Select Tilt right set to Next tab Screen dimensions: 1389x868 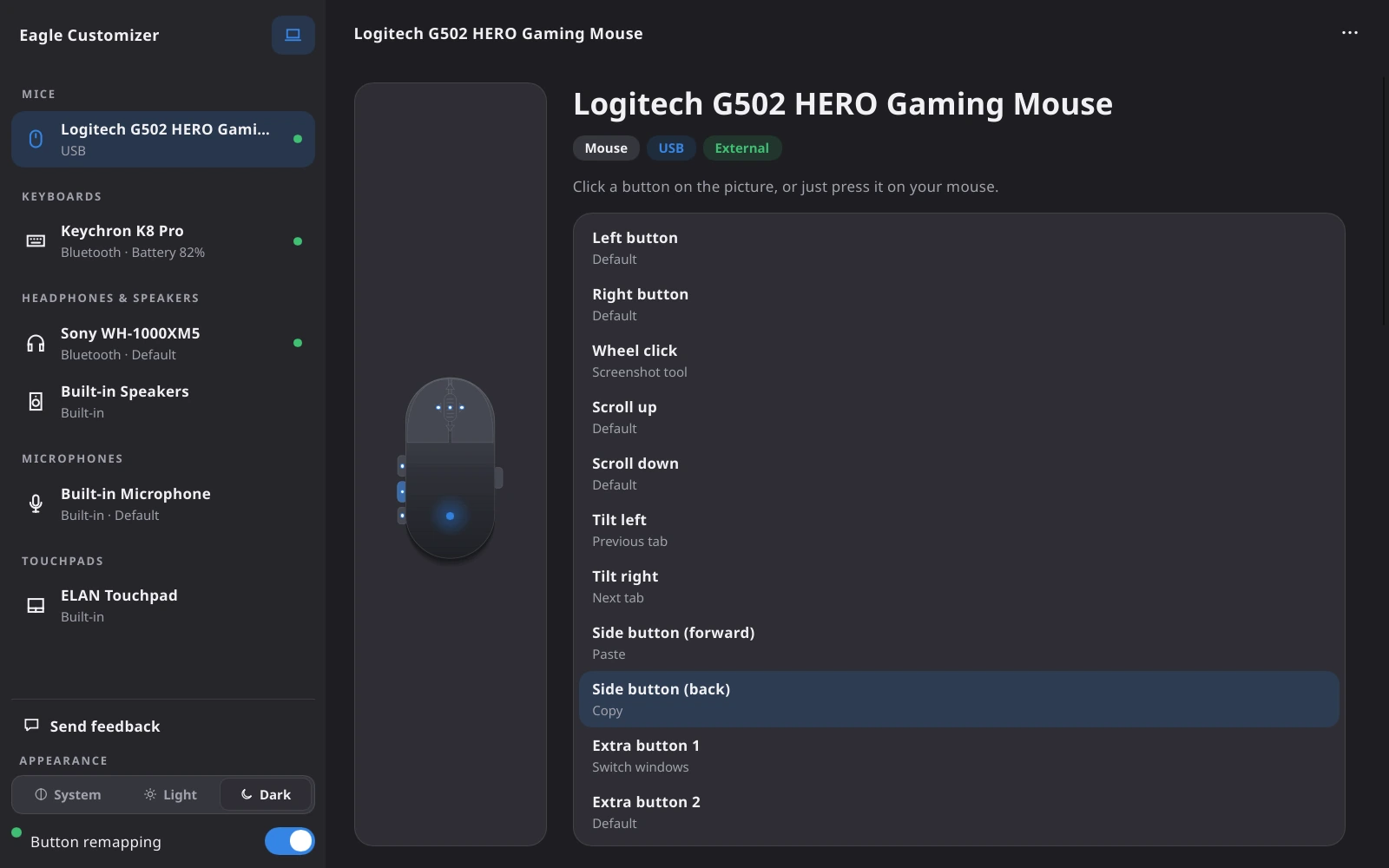tap(958, 587)
